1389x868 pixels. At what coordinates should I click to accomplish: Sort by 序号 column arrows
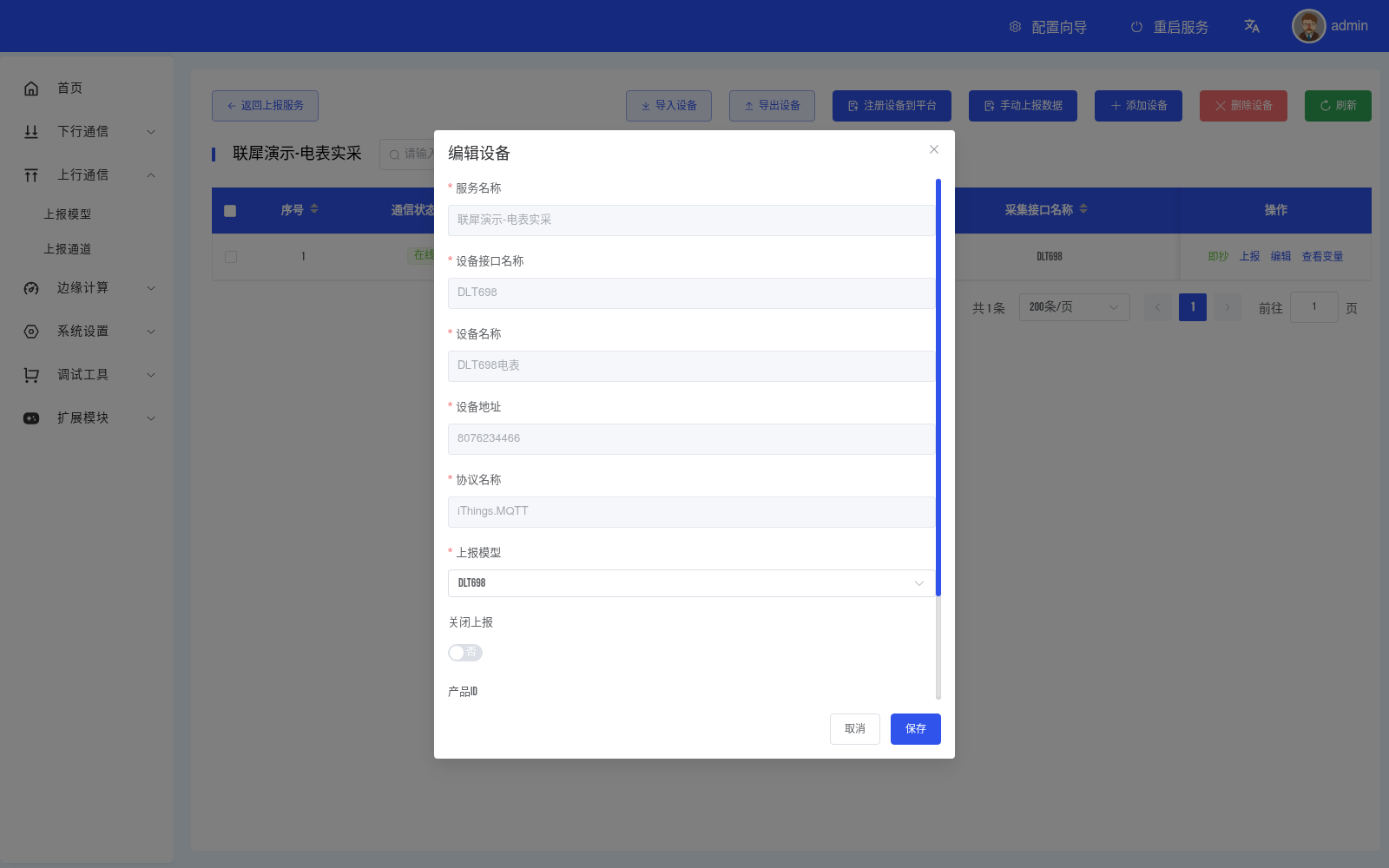[314, 209]
